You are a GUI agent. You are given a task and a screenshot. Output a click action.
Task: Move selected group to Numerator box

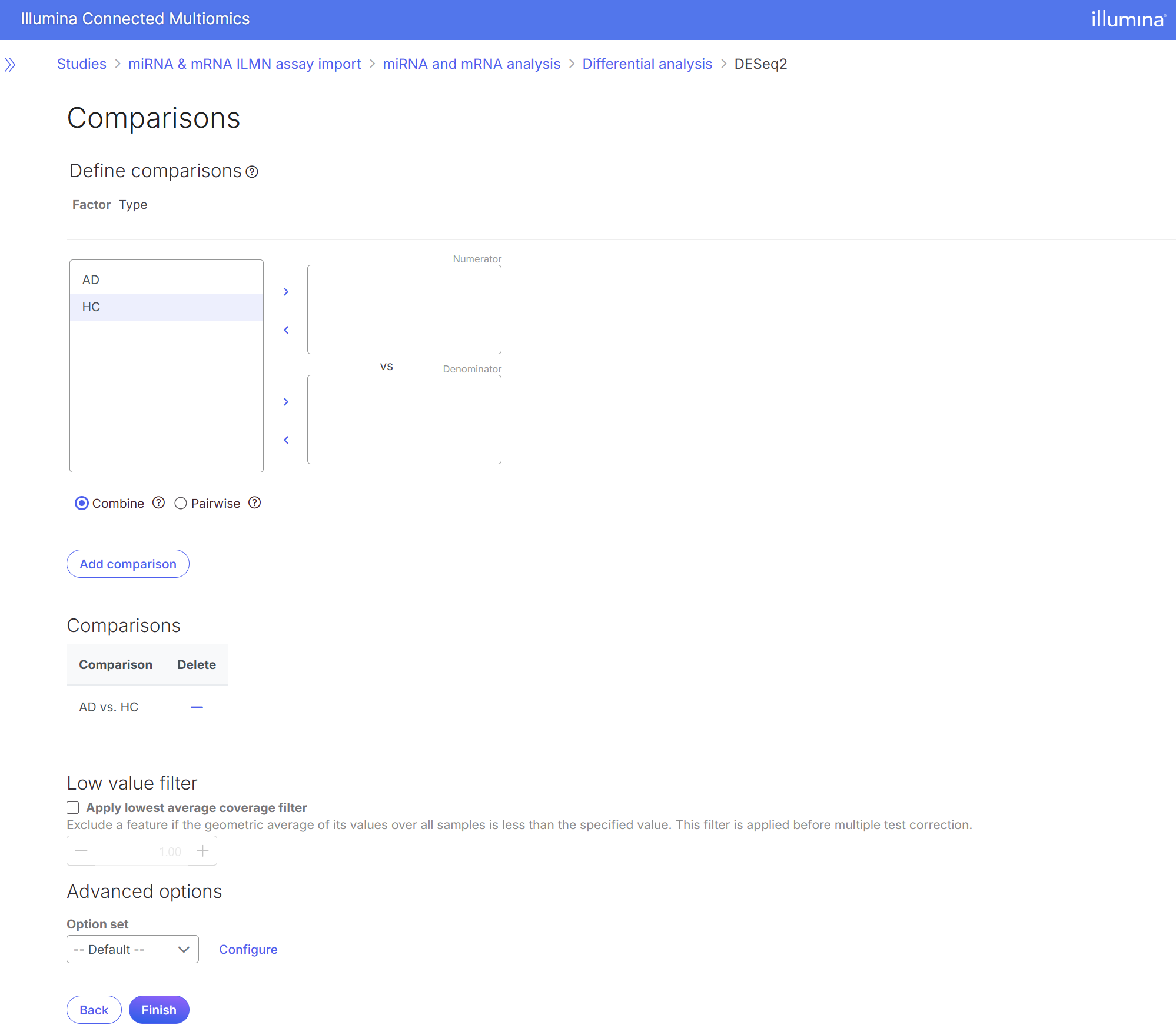point(286,292)
